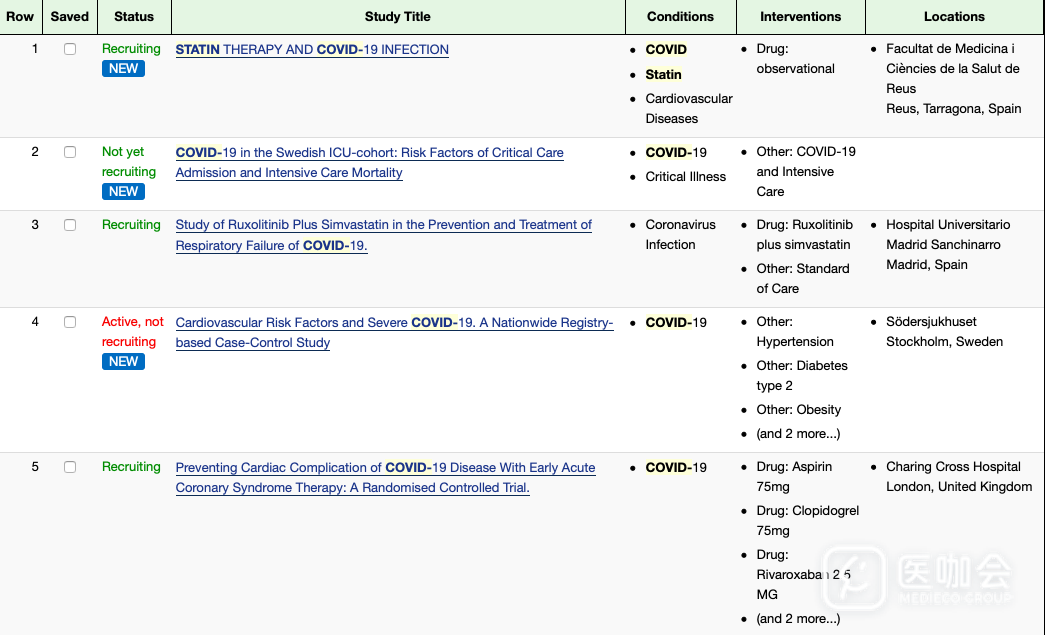Image resolution: width=1045 pixels, height=635 pixels.
Task: Toggle the Saved checkbox for row 5
Action: pyautogui.click(x=70, y=467)
